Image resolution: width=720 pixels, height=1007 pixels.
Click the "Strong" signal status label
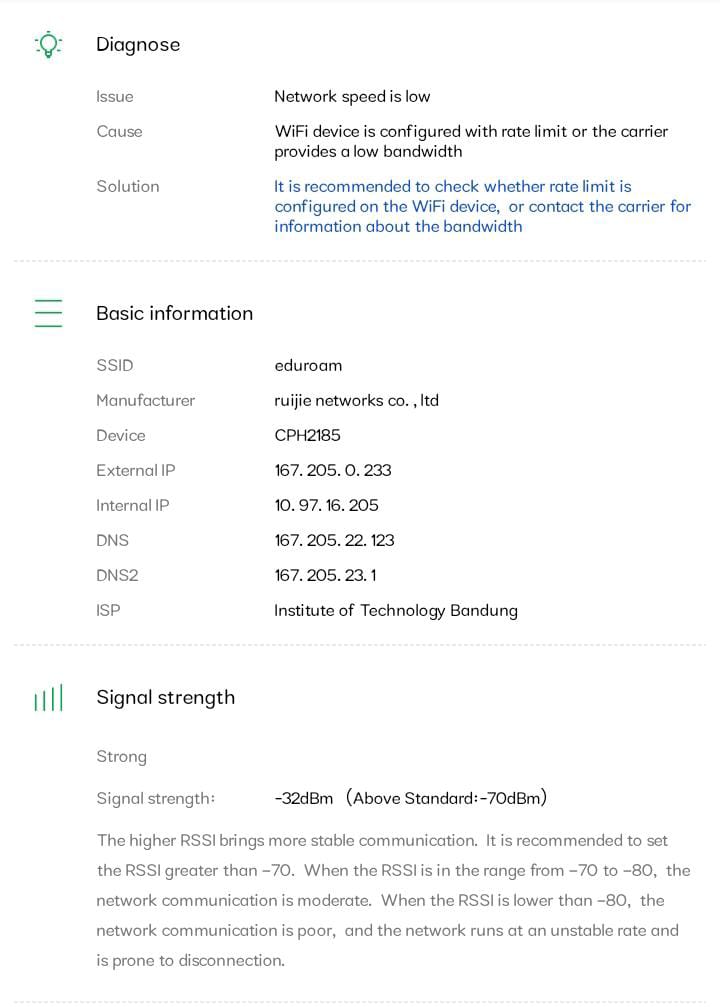(121, 757)
